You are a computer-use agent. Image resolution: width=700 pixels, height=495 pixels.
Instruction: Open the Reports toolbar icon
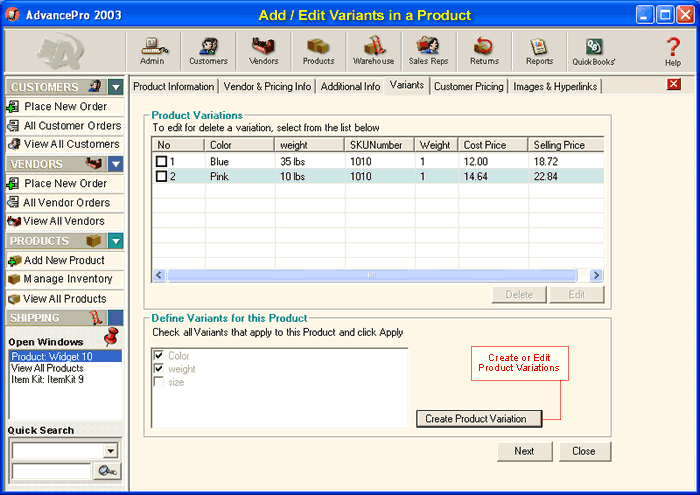539,51
